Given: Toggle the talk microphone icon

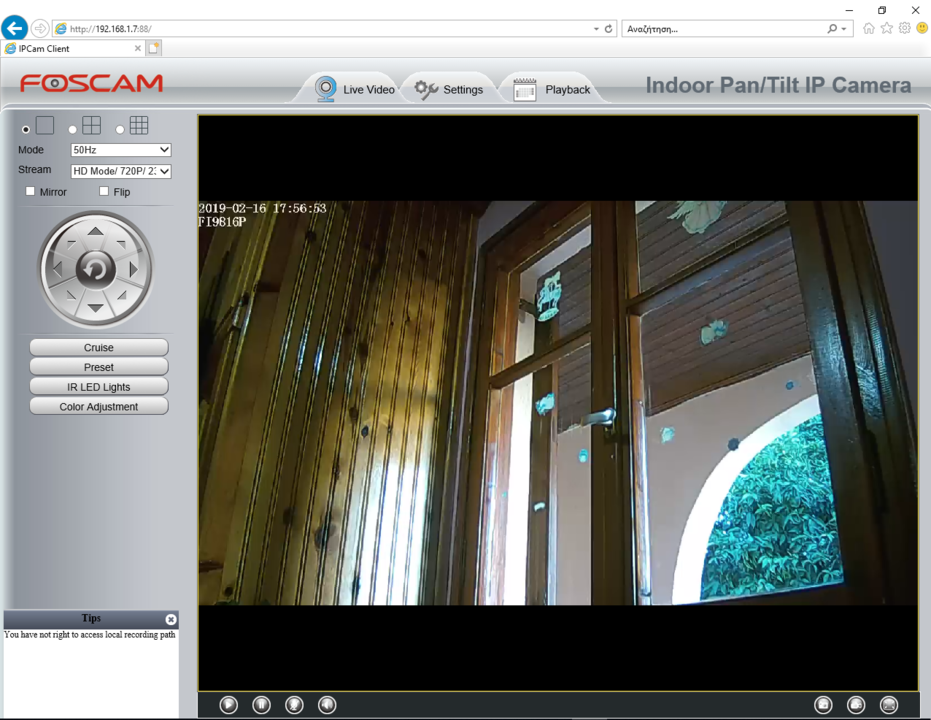Looking at the screenshot, I should tap(294, 705).
